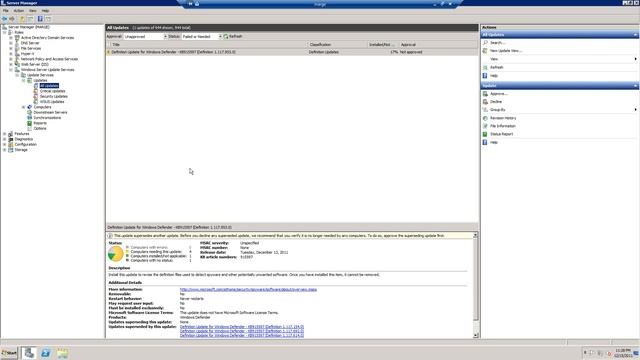640x360 pixels.
Task: Click the taskbar clock
Action: tap(623, 353)
